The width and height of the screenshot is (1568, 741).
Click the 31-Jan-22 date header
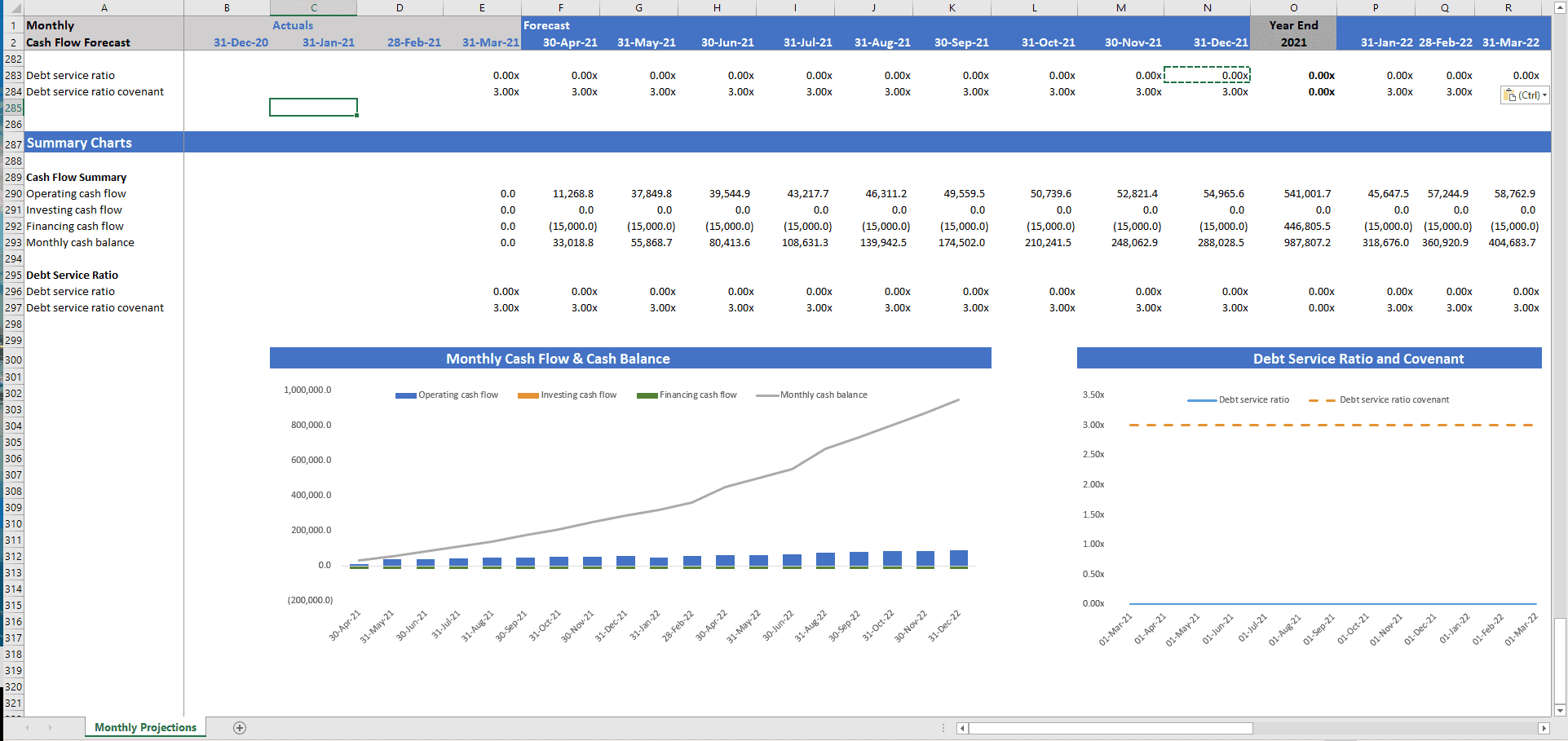[x=1386, y=42]
